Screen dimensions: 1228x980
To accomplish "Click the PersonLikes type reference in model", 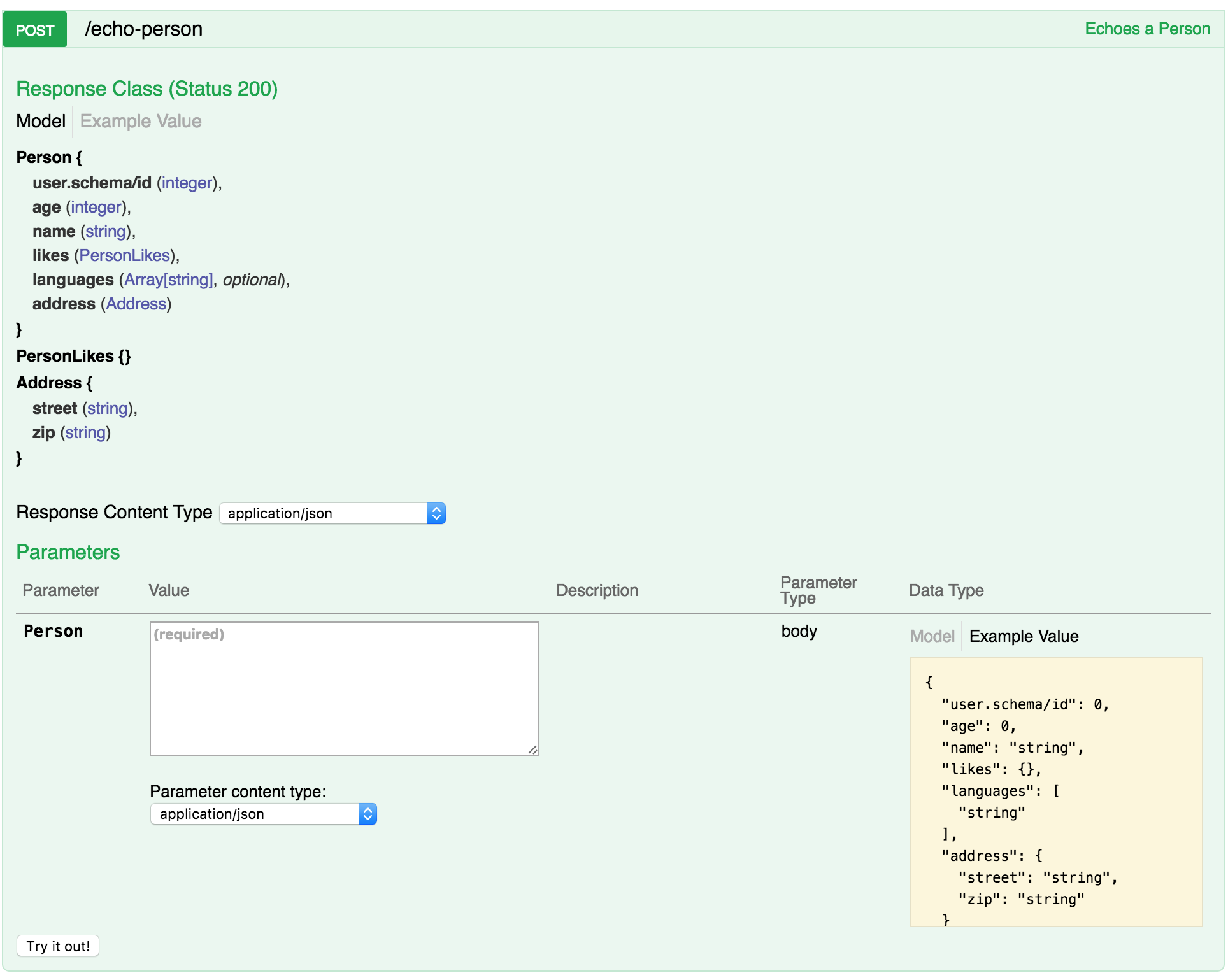I will coord(125,255).
